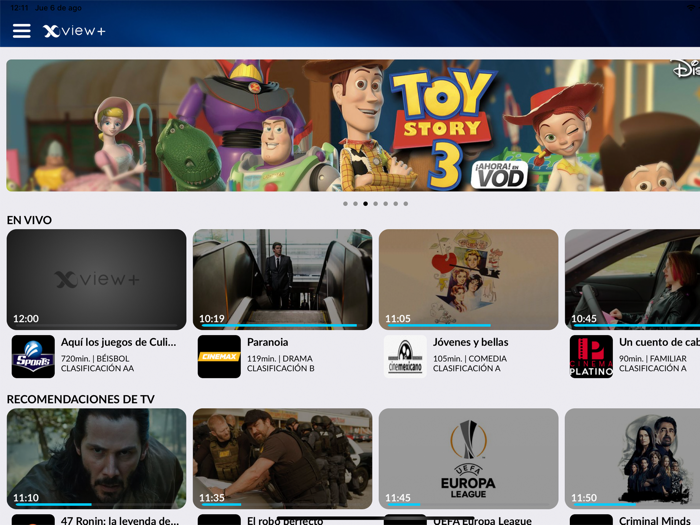Select the fifth carousel page dot
This screenshot has height=525, width=700.
click(386, 204)
